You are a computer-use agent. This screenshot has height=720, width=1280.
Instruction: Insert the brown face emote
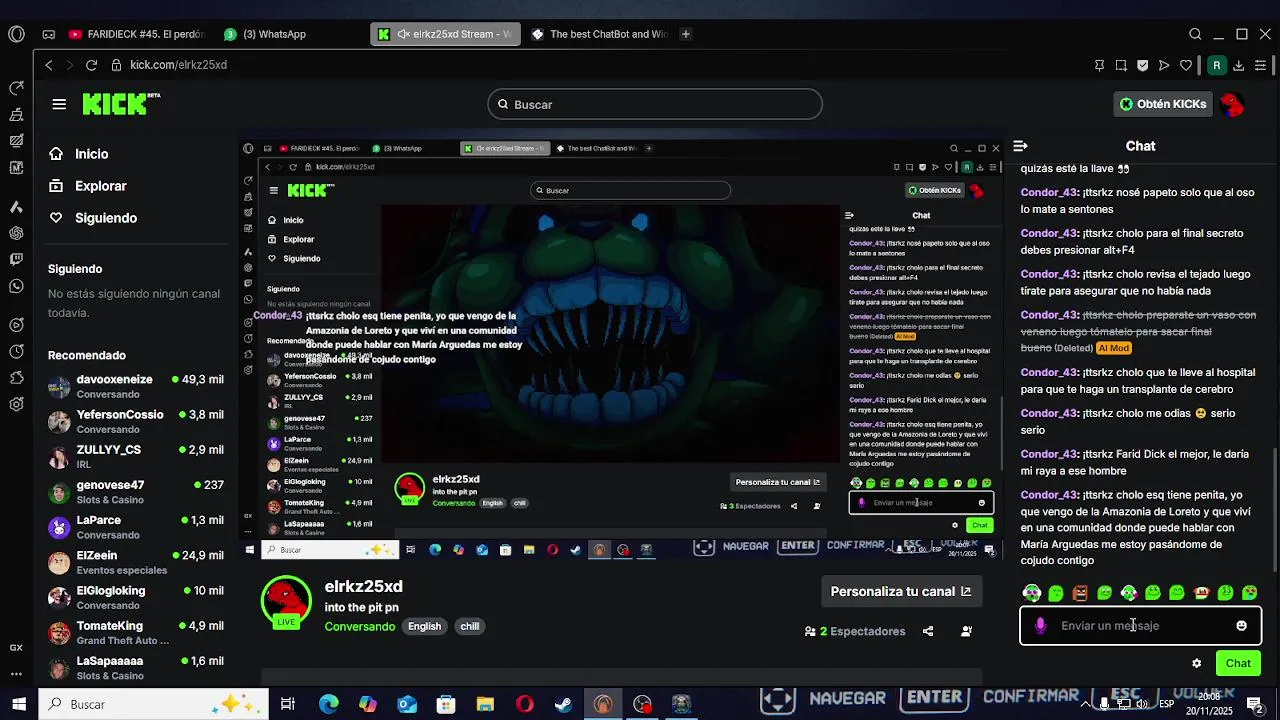pyautogui.click(x=1080, y=593)
